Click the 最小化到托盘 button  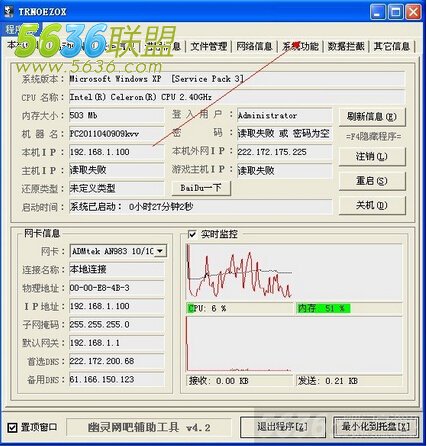click(375, 427)
